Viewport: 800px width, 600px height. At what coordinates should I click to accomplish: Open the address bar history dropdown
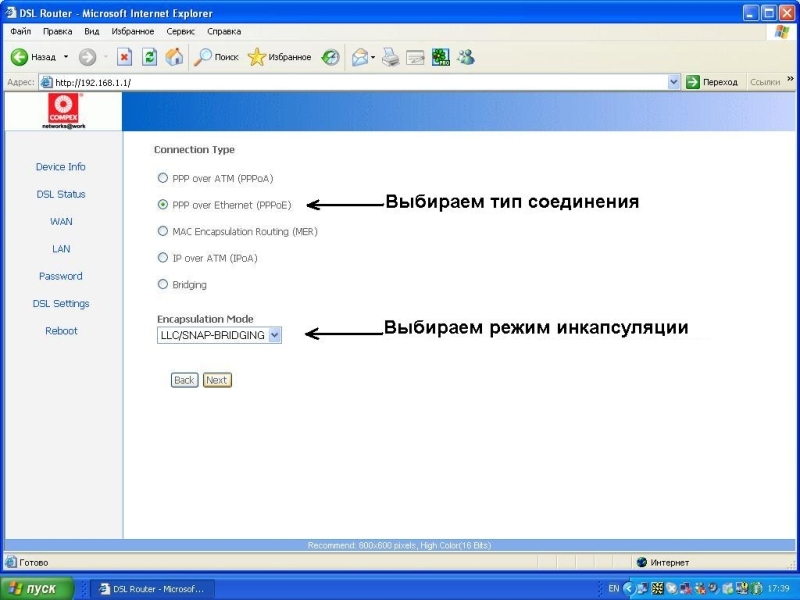[x=673, y=82]
